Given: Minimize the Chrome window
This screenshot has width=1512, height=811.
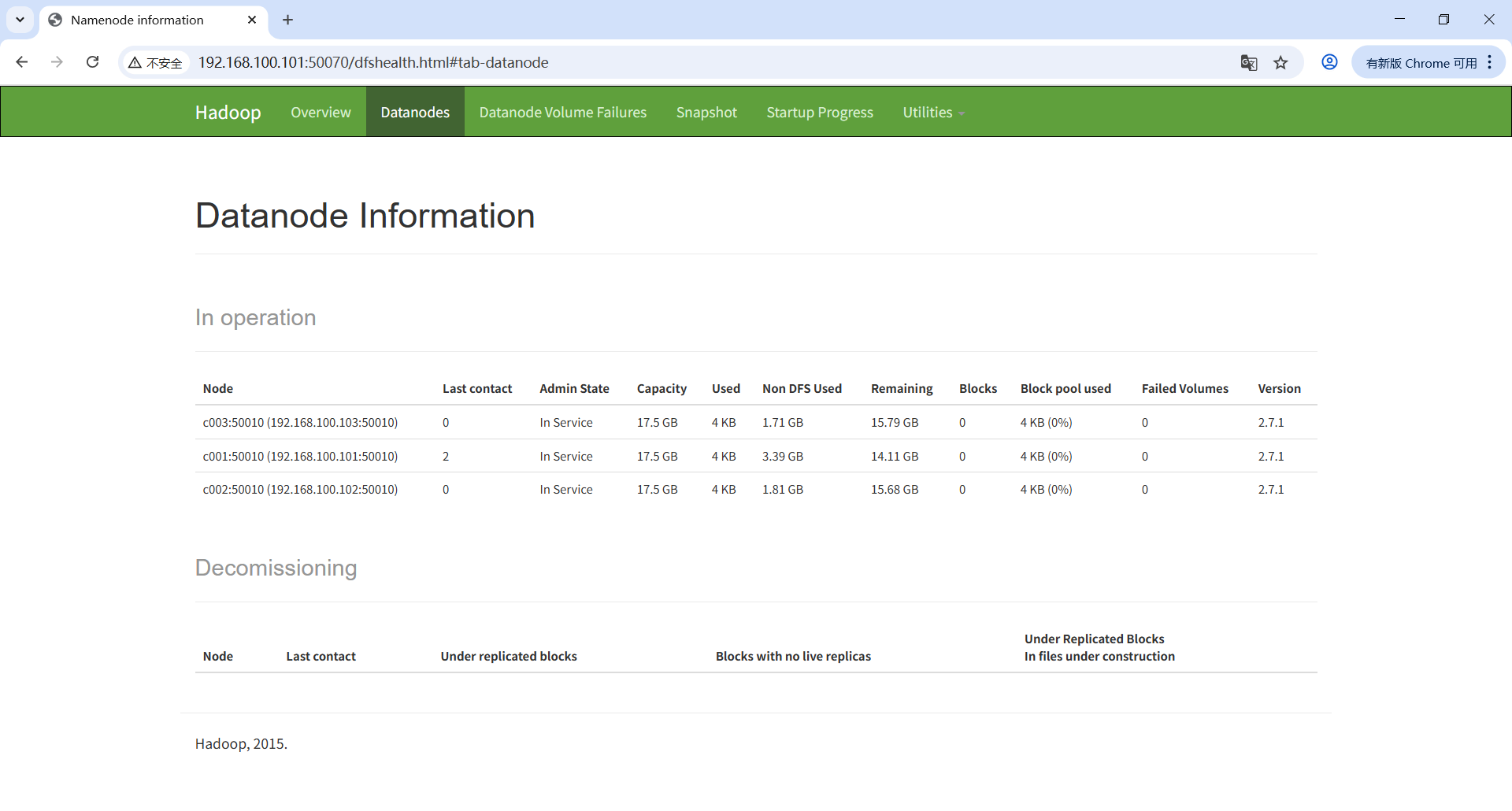Looking at the screenshot, I should point(1399,19).
